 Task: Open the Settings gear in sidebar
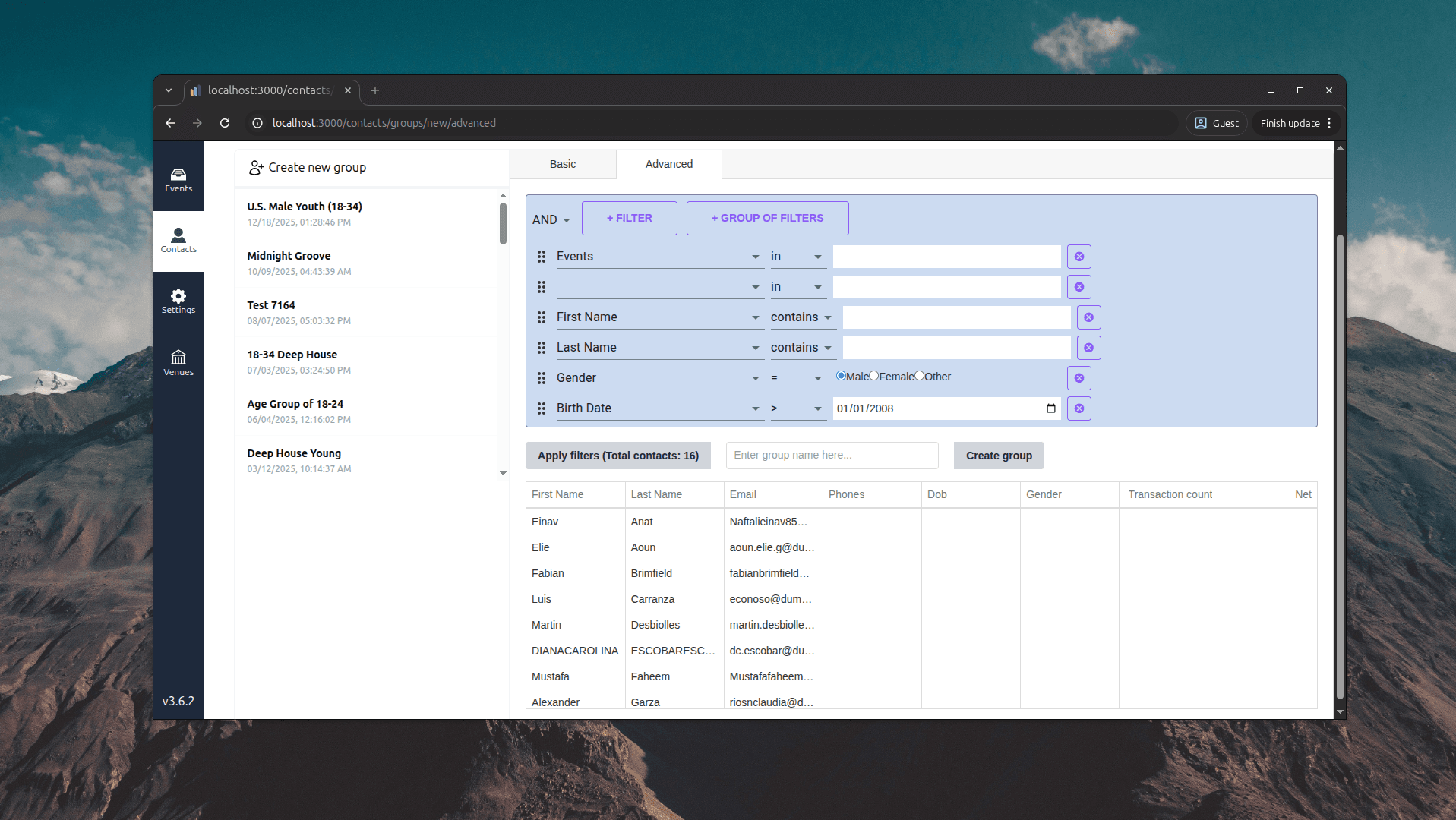pos(178,301)
